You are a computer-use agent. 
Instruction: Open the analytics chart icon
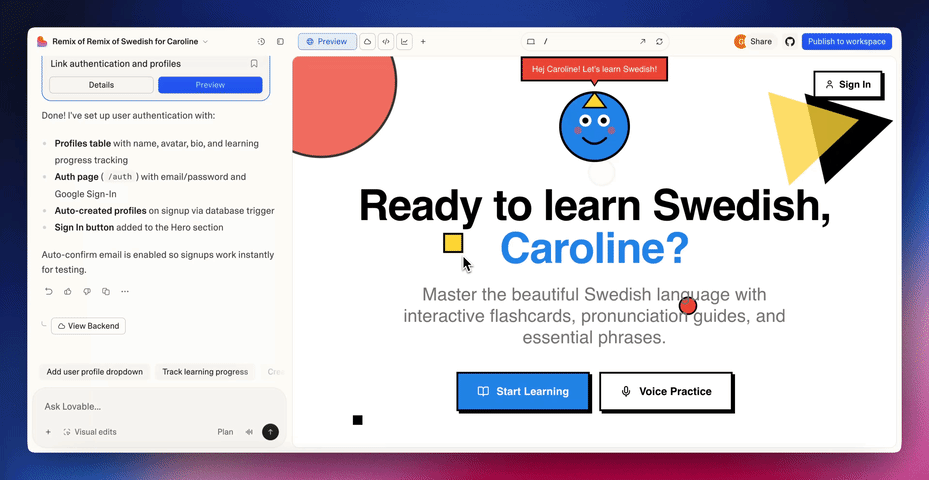[x=404, y=42]
